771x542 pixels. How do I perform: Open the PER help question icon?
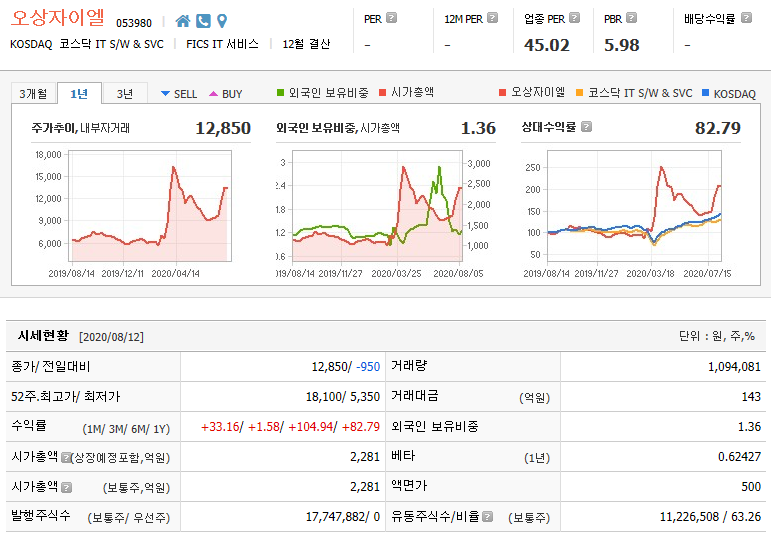coord(391,18)
